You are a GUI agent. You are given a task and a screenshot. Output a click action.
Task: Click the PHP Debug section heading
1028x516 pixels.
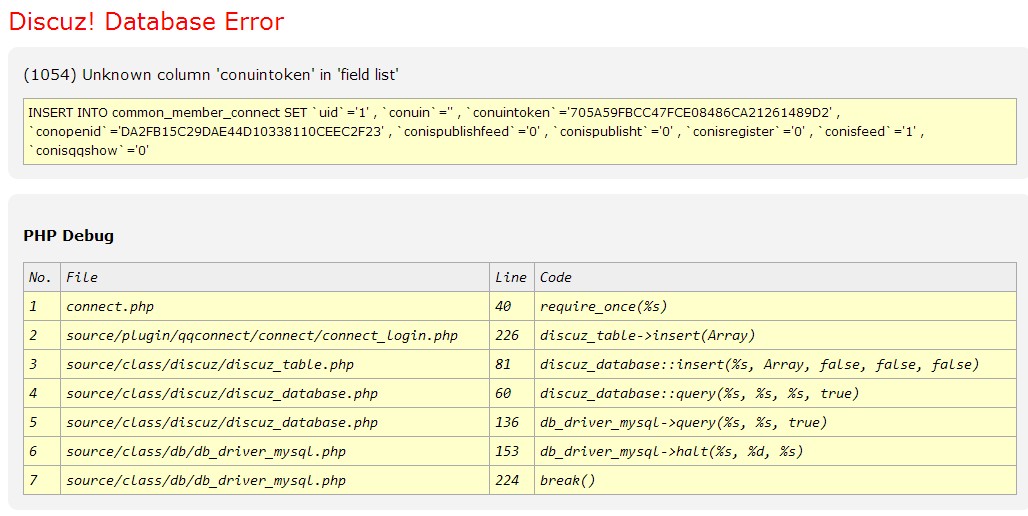pyautogui.click(x=68, y=236)
